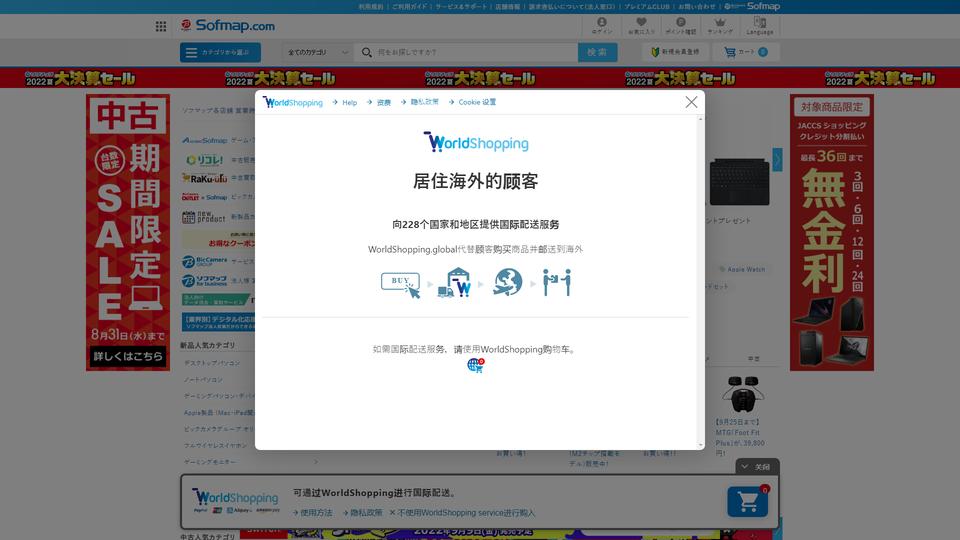
Task: Open the 资费 fees link in popup
Action: click(x=383, y=102)
